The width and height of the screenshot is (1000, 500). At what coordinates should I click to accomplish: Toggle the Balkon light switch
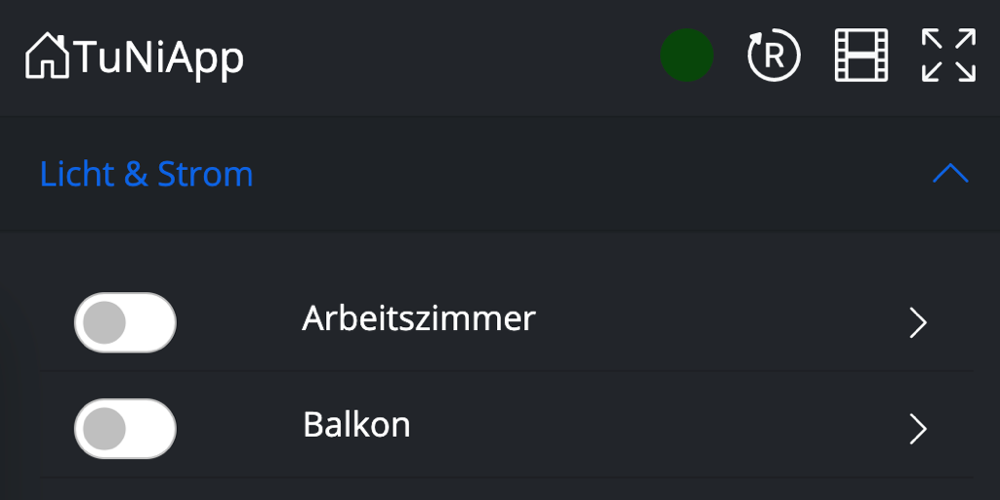point(125,428)
